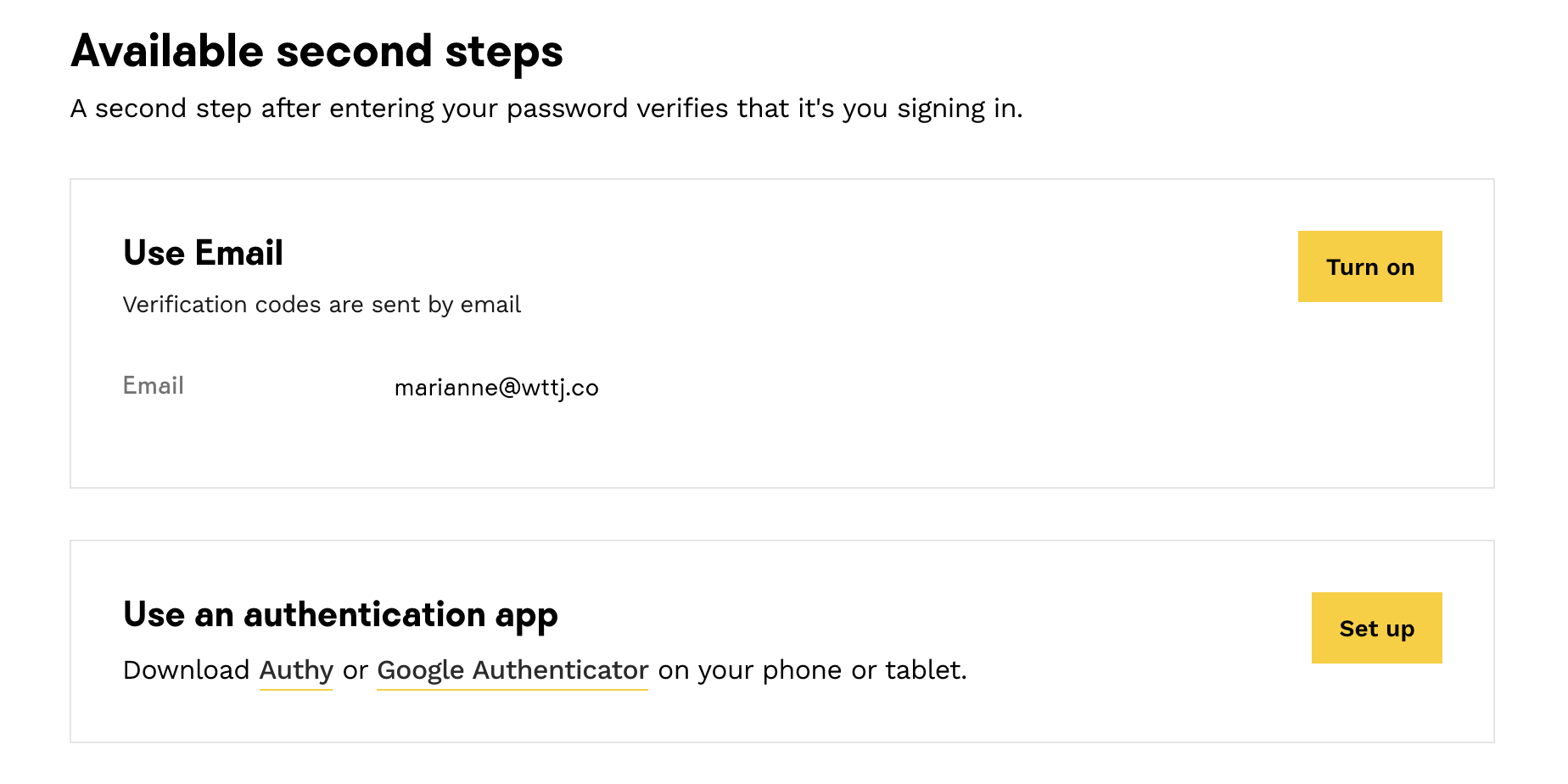Click 'Verification codes are sent by email' text
1568x784 pixels.
point(322,305)
